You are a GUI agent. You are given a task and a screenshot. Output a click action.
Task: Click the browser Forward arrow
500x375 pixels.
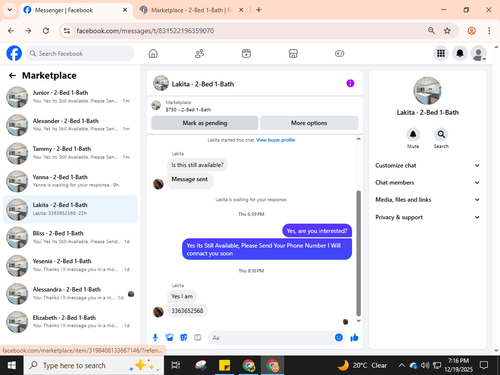(28, 31)
